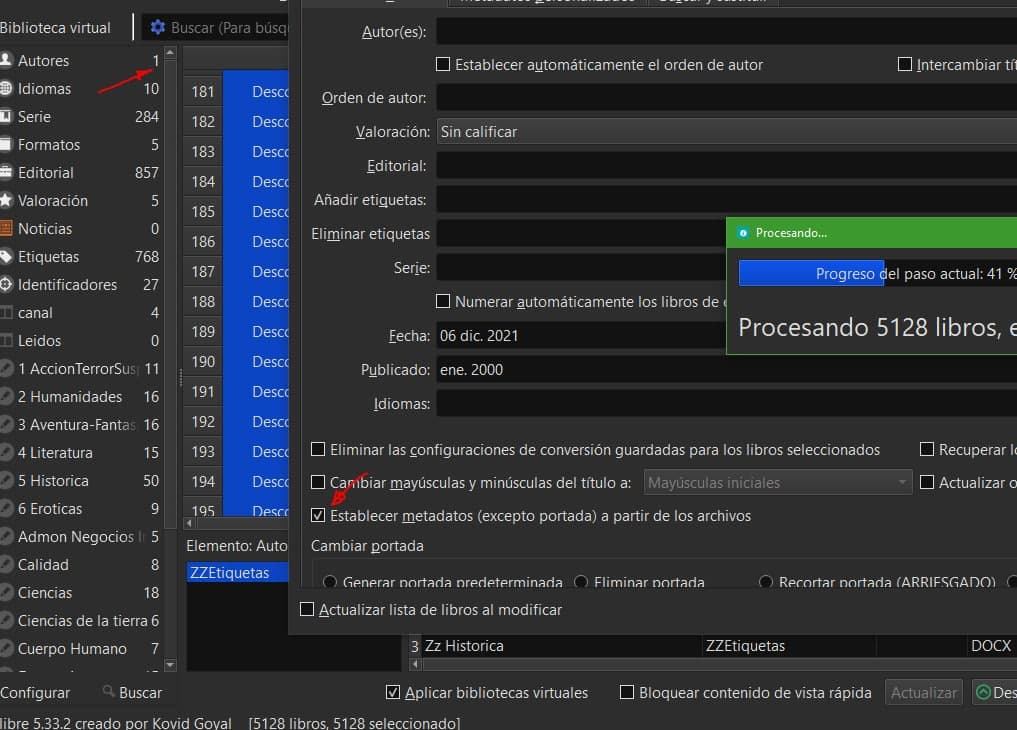
Task: Click the Serie book icon
Action: [x=6, y=116]
